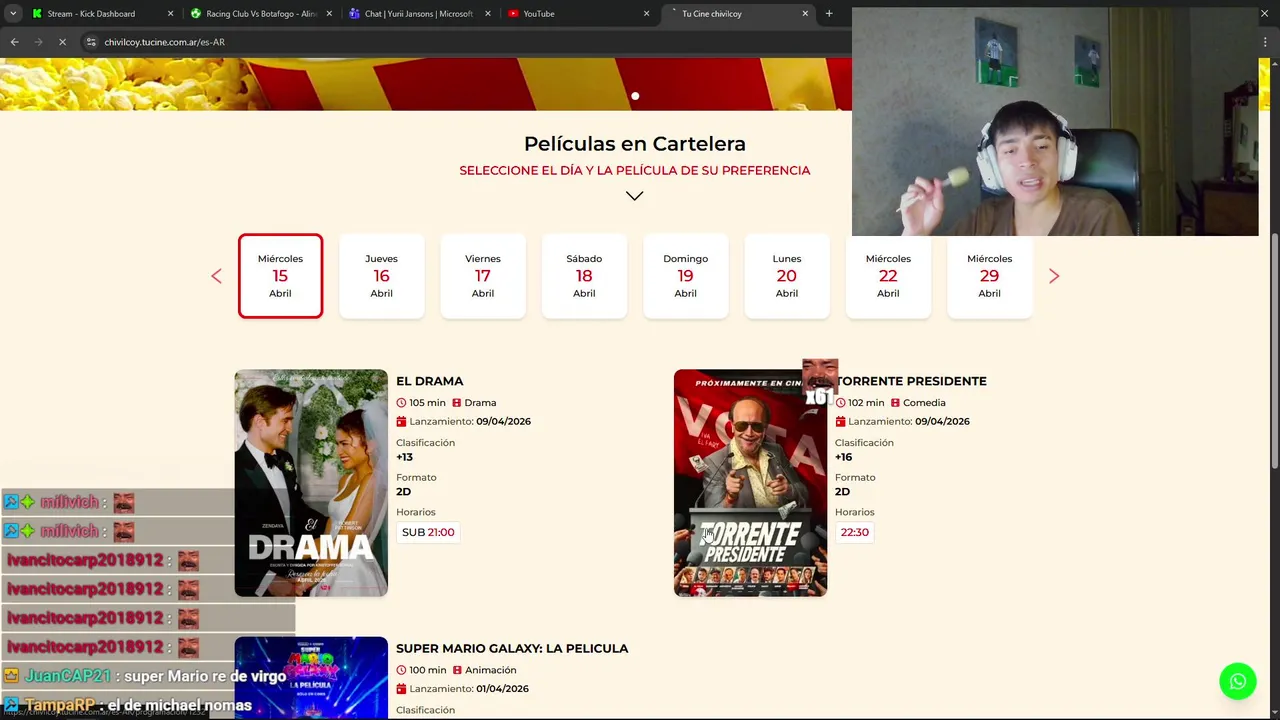Open the Racing Club Vs Botafogo tab
The image size is (1280, 720).
tap(260, 14)
